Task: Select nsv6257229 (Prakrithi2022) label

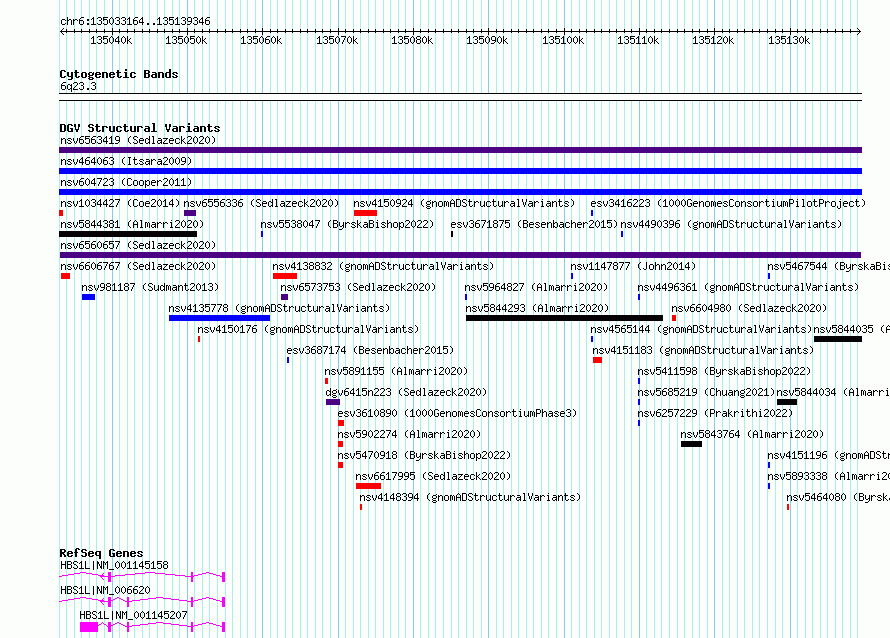Action: pos(715,413)
